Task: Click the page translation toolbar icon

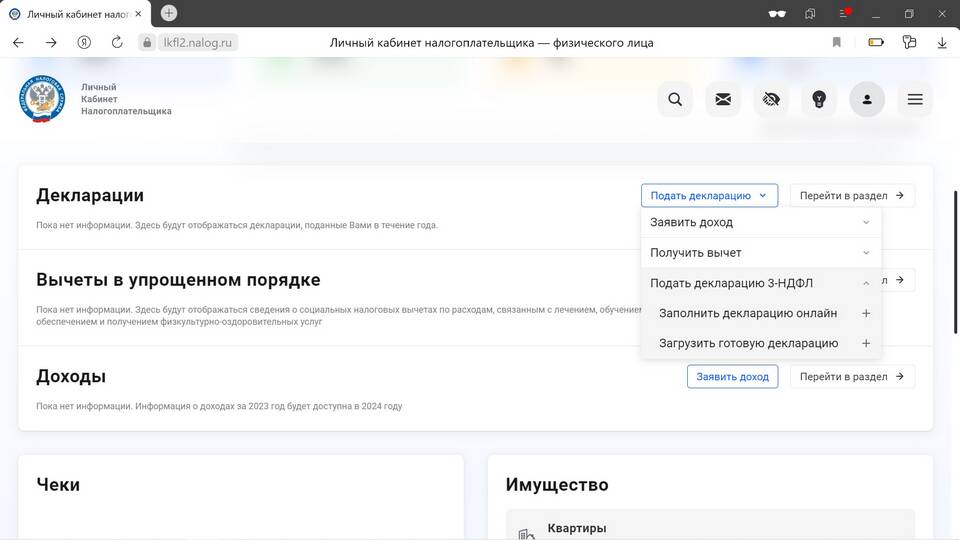Action: (909, 42)
